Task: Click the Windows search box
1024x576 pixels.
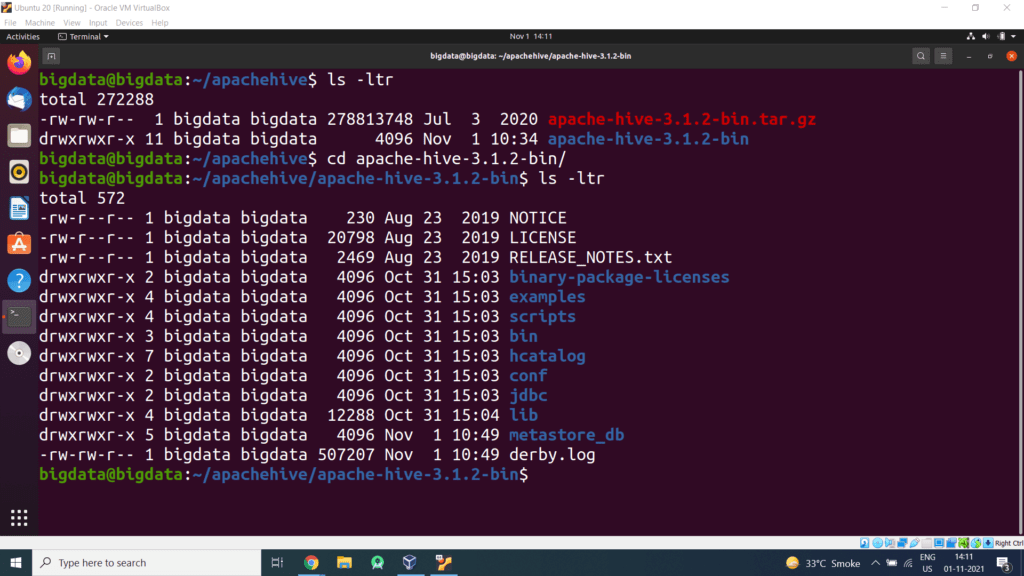Action: coord(147,562)
